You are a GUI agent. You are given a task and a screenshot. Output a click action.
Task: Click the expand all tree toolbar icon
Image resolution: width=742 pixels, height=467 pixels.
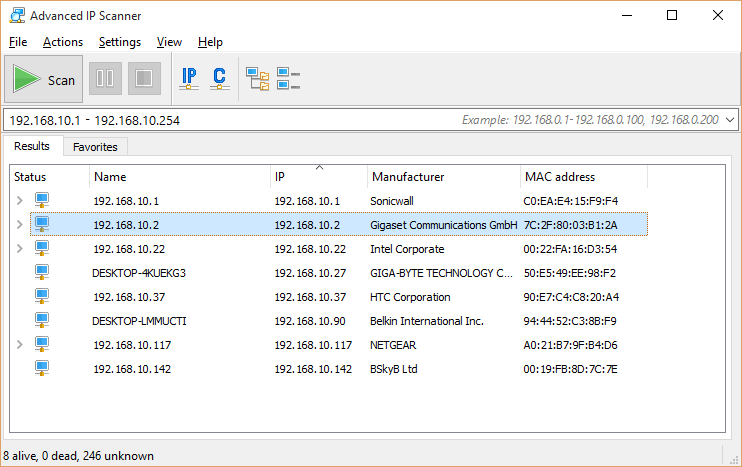tap(257, 78)
